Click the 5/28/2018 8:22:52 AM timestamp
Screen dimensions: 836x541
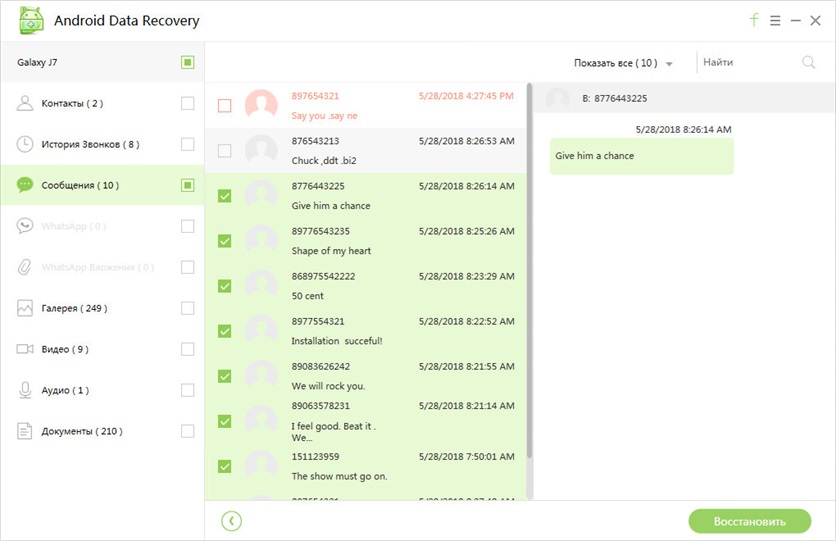[x=467, y=321]
